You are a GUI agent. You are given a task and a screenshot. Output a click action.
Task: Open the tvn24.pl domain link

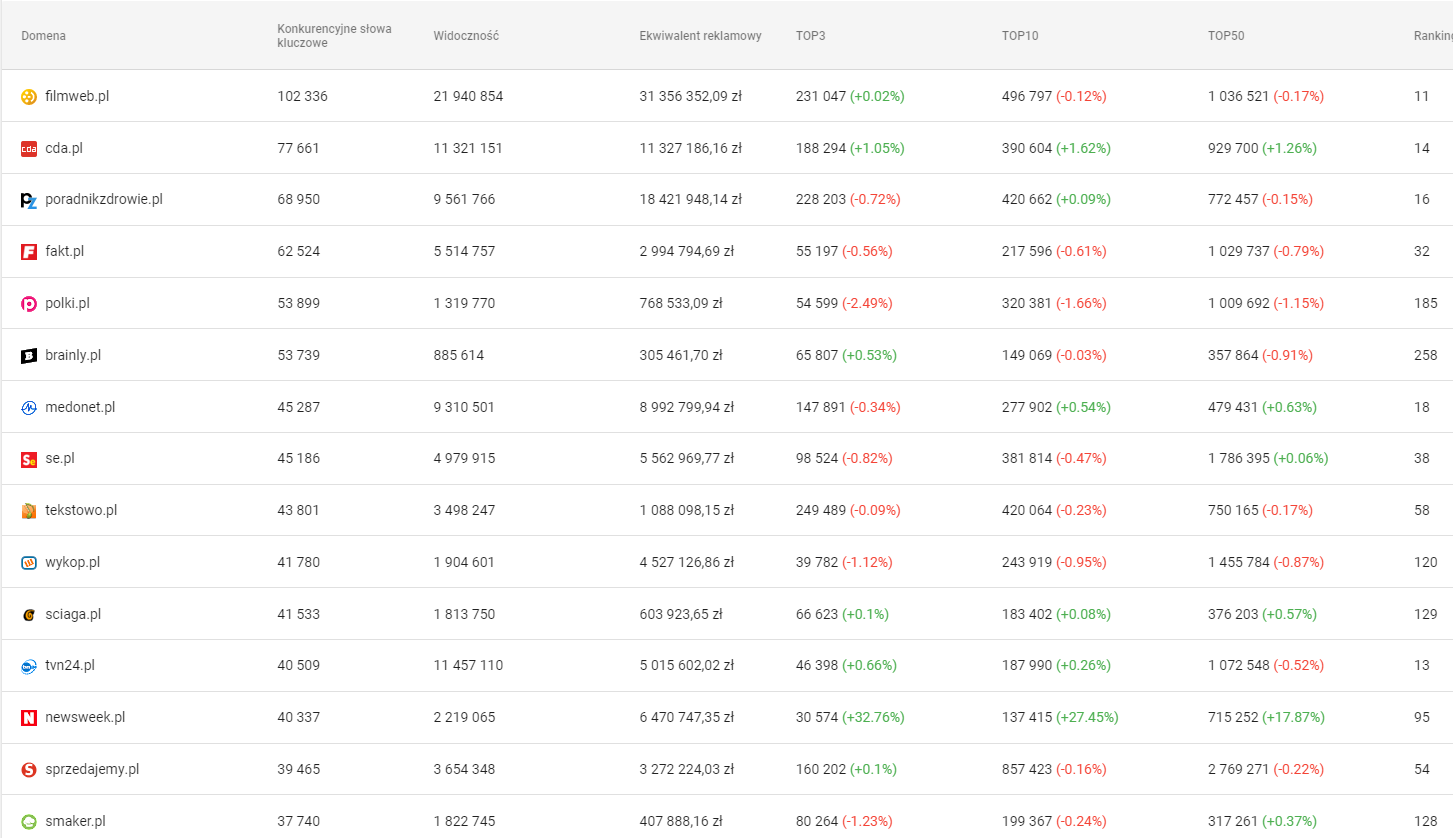[x=70, y=665]
